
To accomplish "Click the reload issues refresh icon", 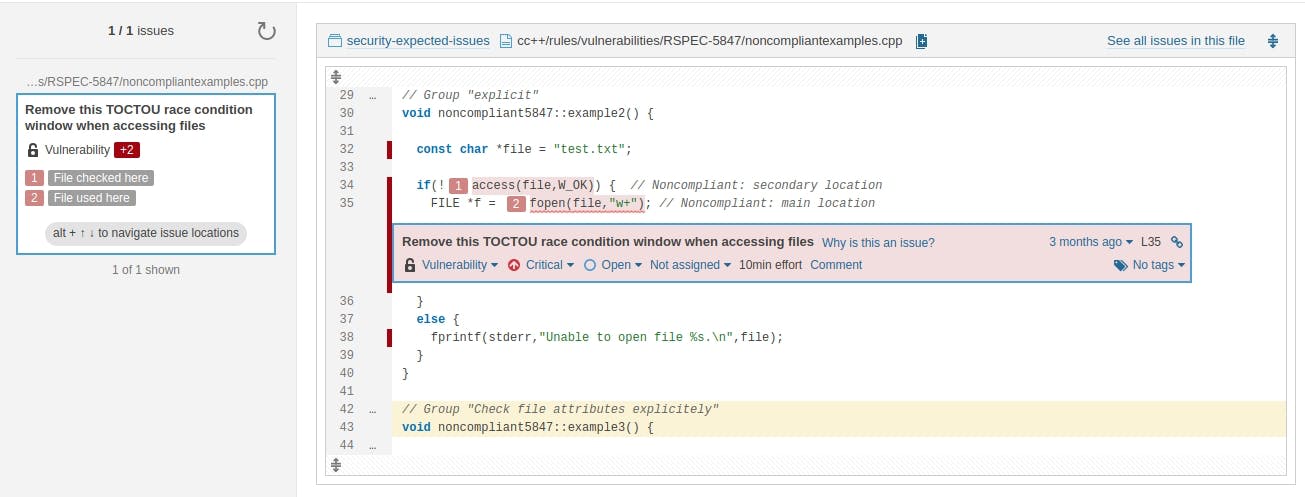I will point(266,31).
